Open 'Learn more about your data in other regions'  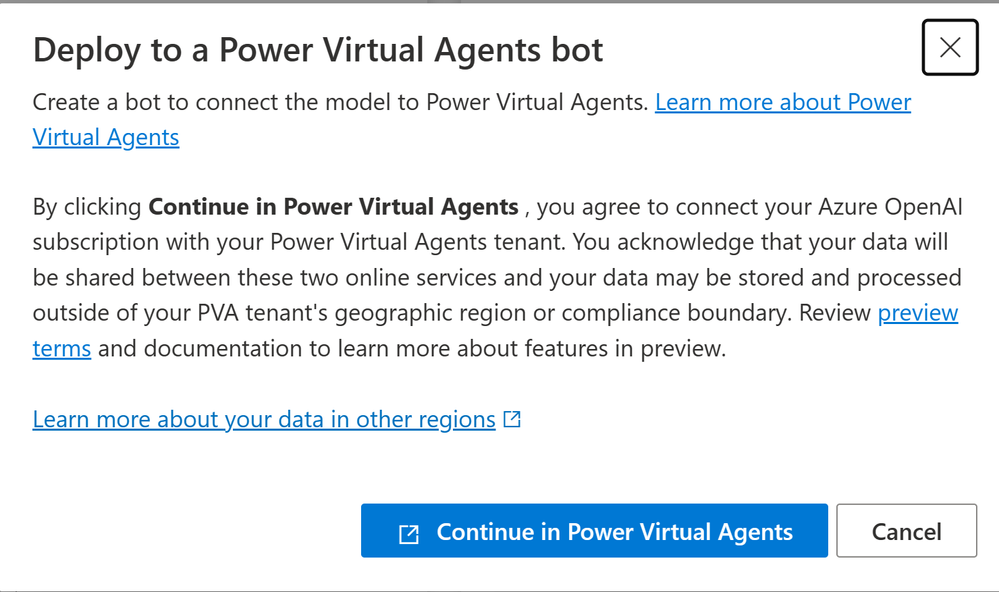[x=264, y=419]
